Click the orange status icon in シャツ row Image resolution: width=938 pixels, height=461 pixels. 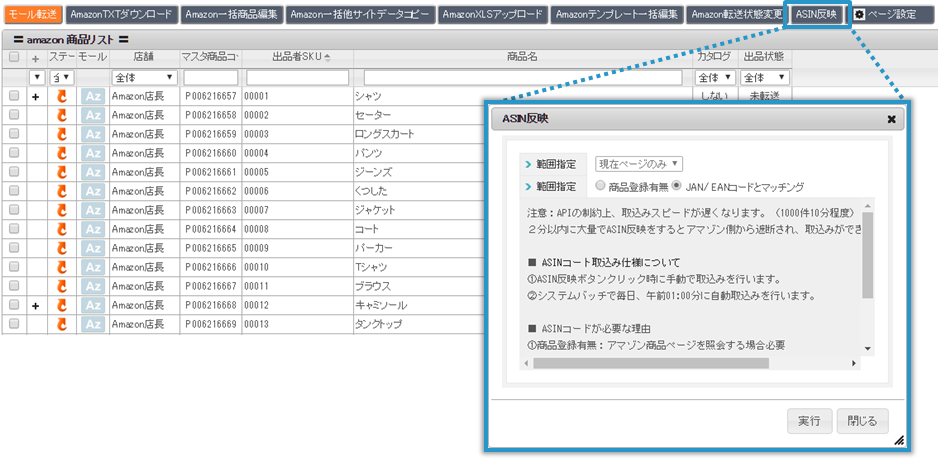pos(62,96)
